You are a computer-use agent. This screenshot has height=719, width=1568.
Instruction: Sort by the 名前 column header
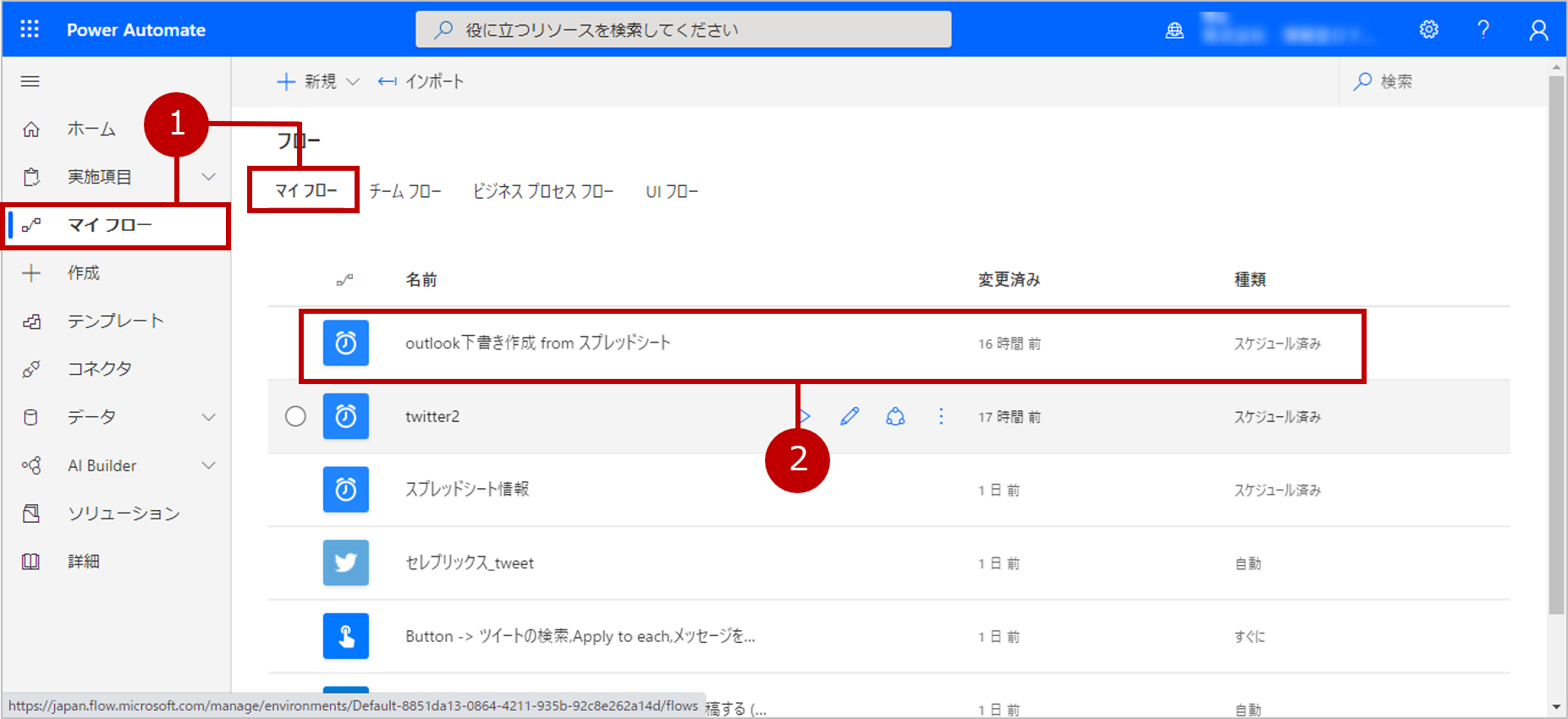421,279
